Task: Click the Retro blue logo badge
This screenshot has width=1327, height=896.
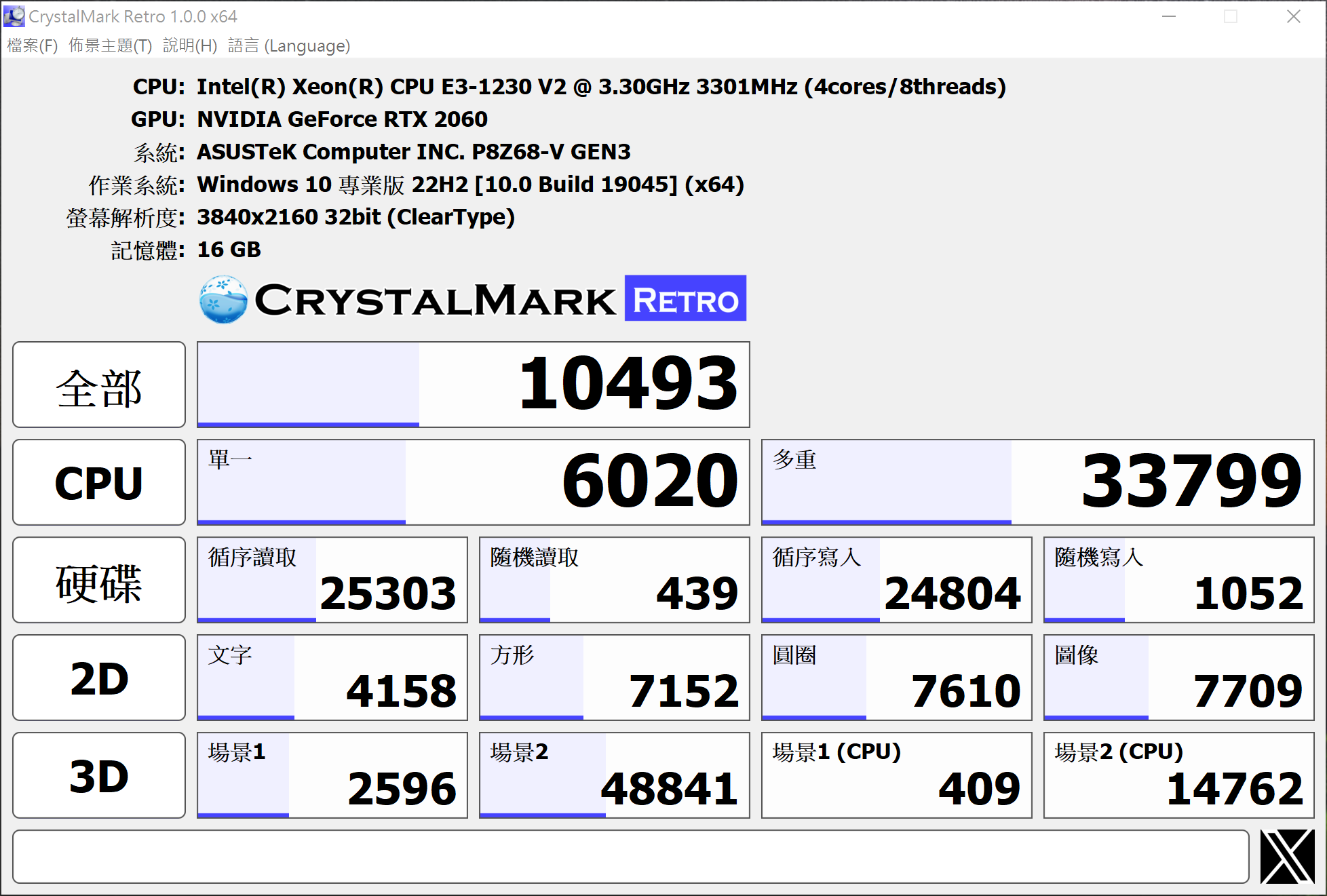Action: point(685,298)
